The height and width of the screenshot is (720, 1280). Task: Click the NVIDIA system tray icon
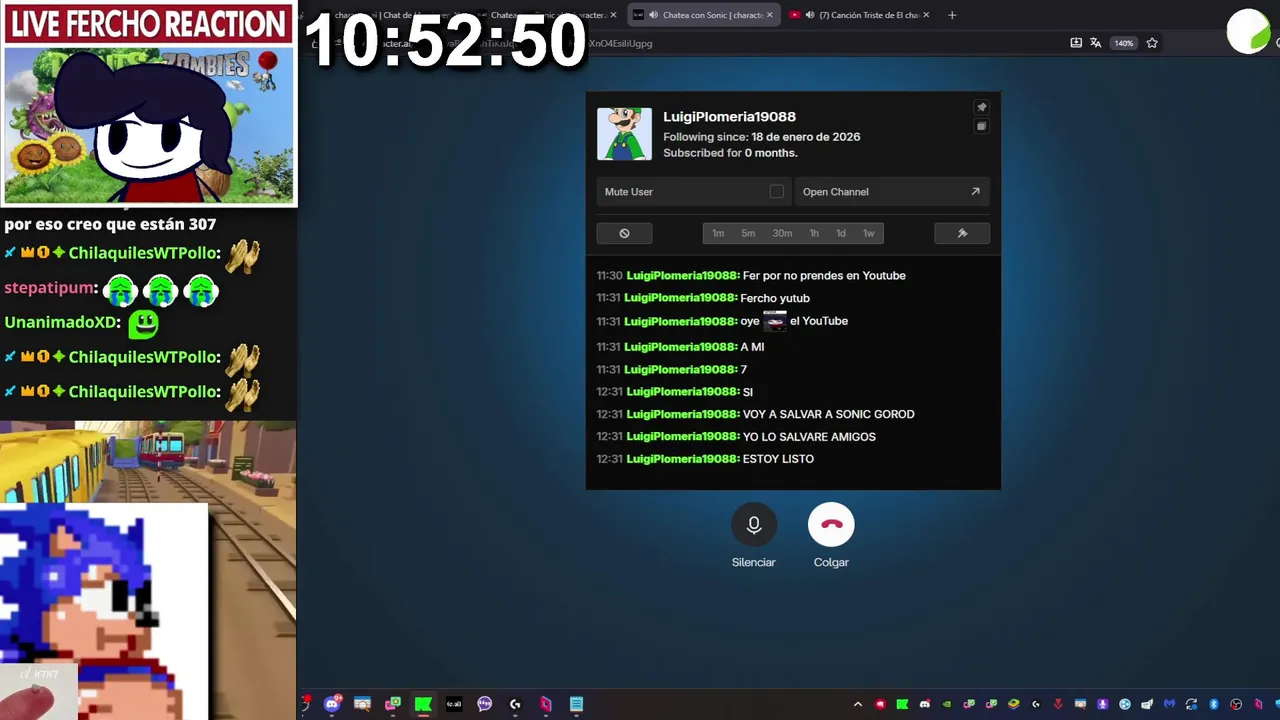coord(946,704)
